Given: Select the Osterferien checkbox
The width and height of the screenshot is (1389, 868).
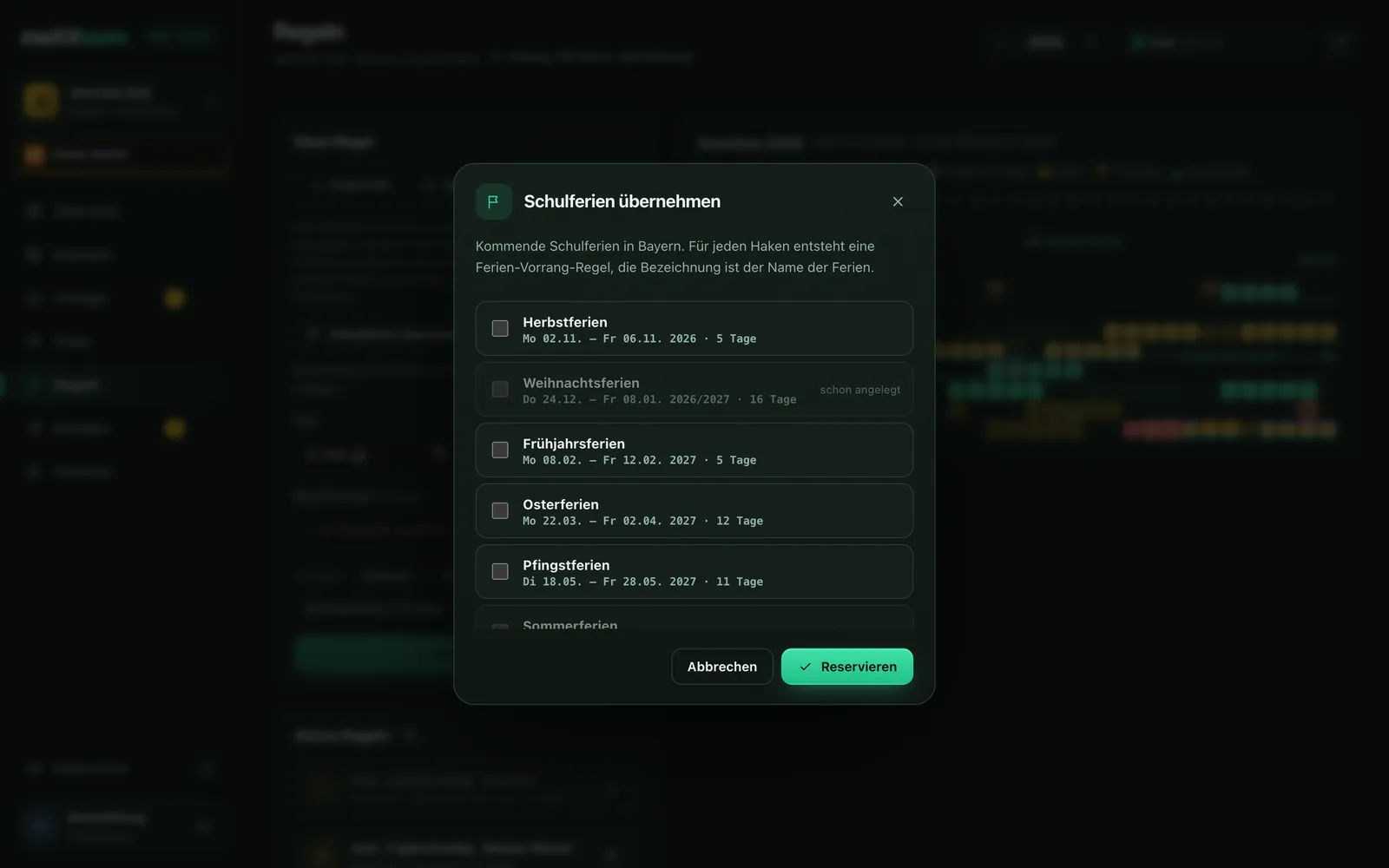Looking at the screenshot, I should [x=500, y=510].
